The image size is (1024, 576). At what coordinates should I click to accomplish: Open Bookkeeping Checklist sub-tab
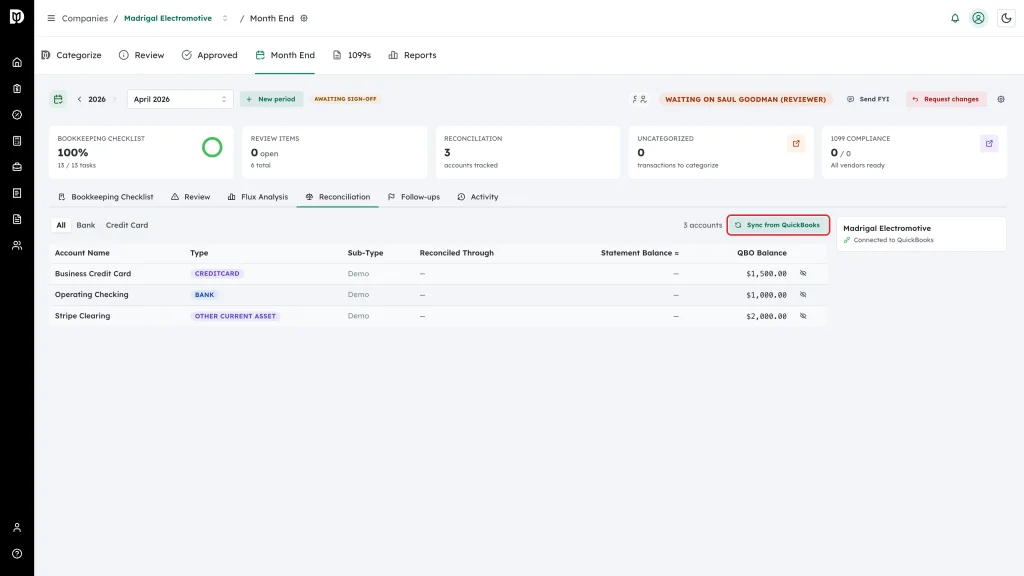[x=106, y=197]
